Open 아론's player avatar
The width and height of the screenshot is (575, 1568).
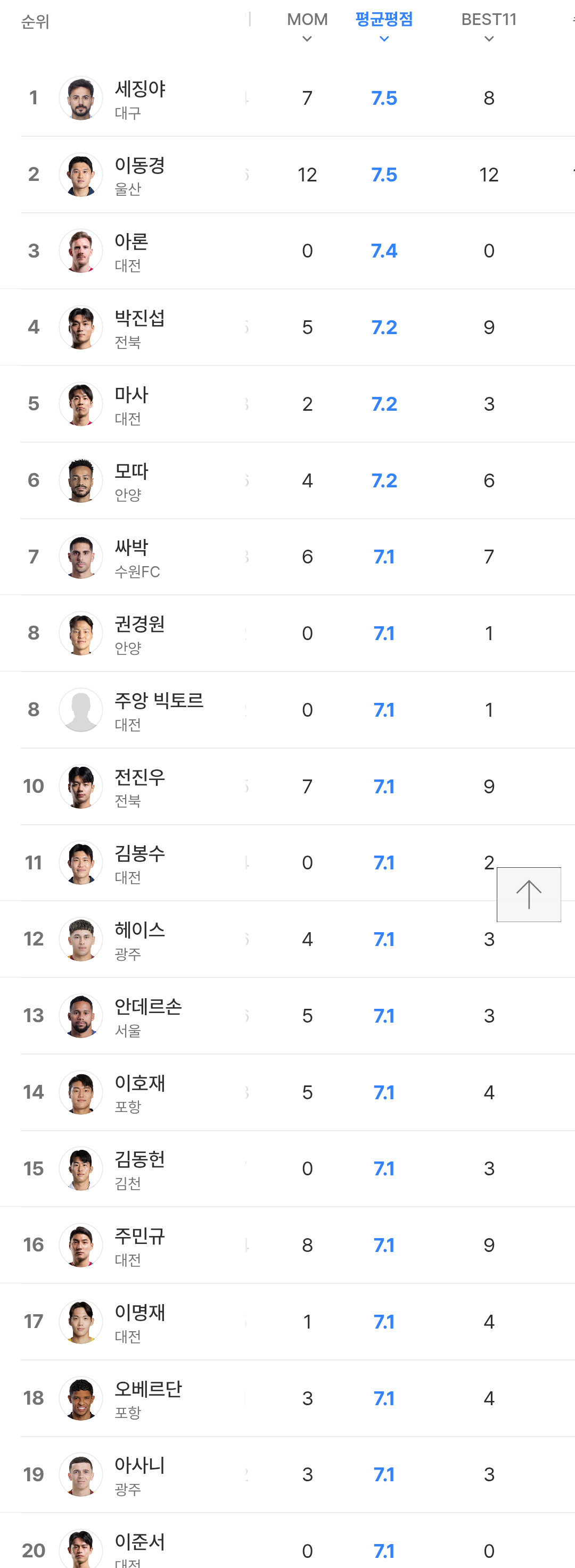coord(80,251)
